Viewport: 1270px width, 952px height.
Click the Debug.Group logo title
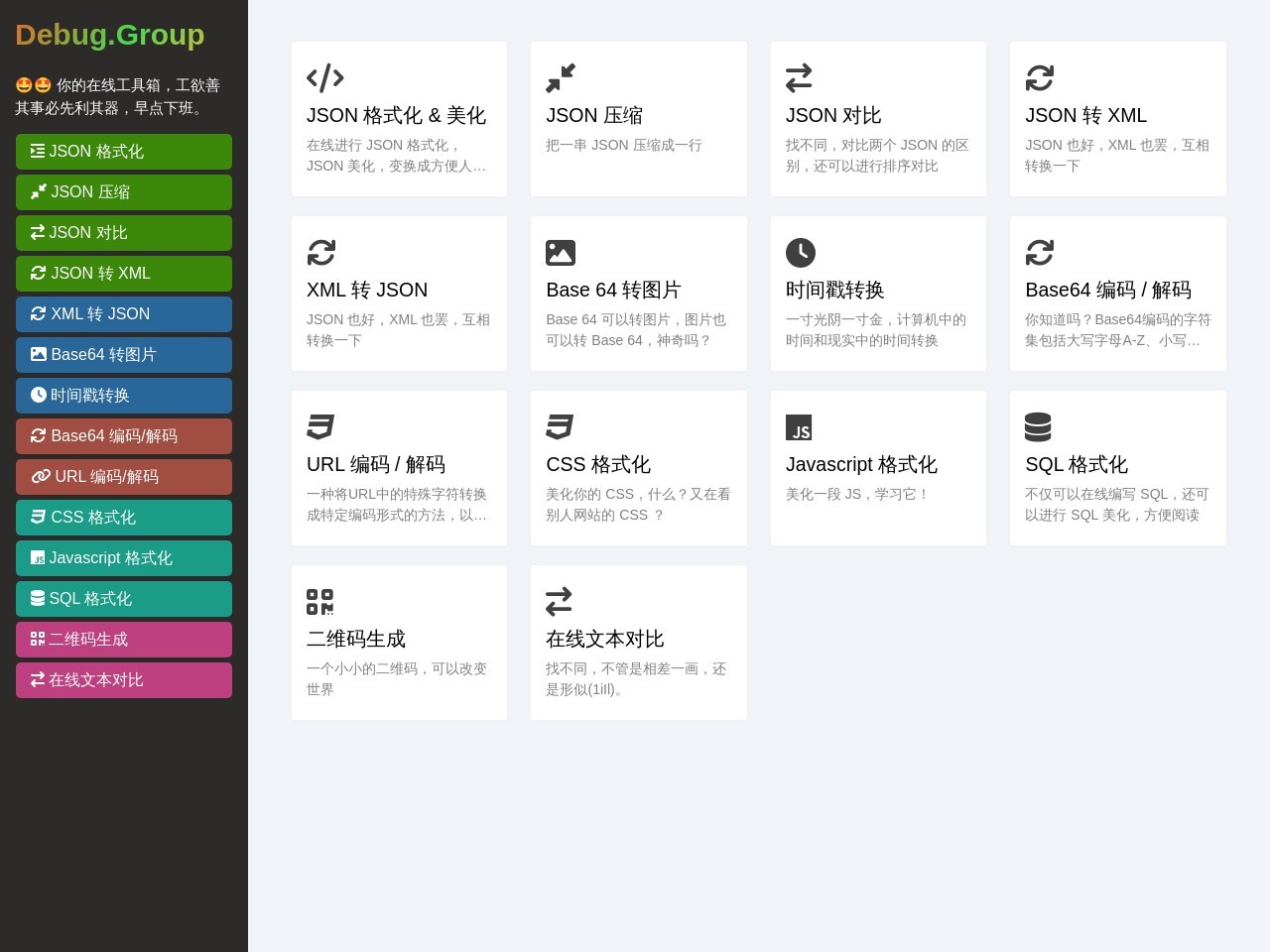point(110,35)
